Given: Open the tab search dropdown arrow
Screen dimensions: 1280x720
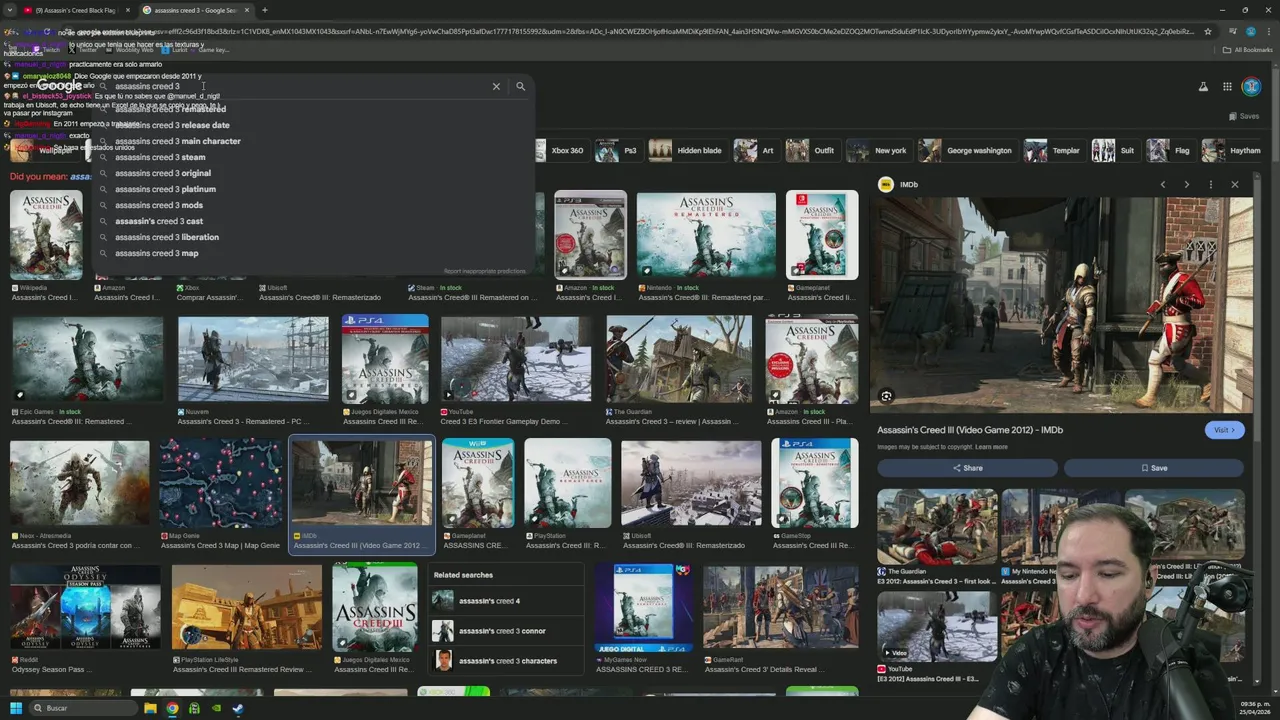Looking at the screenshot, I should (x=10, y=10).
